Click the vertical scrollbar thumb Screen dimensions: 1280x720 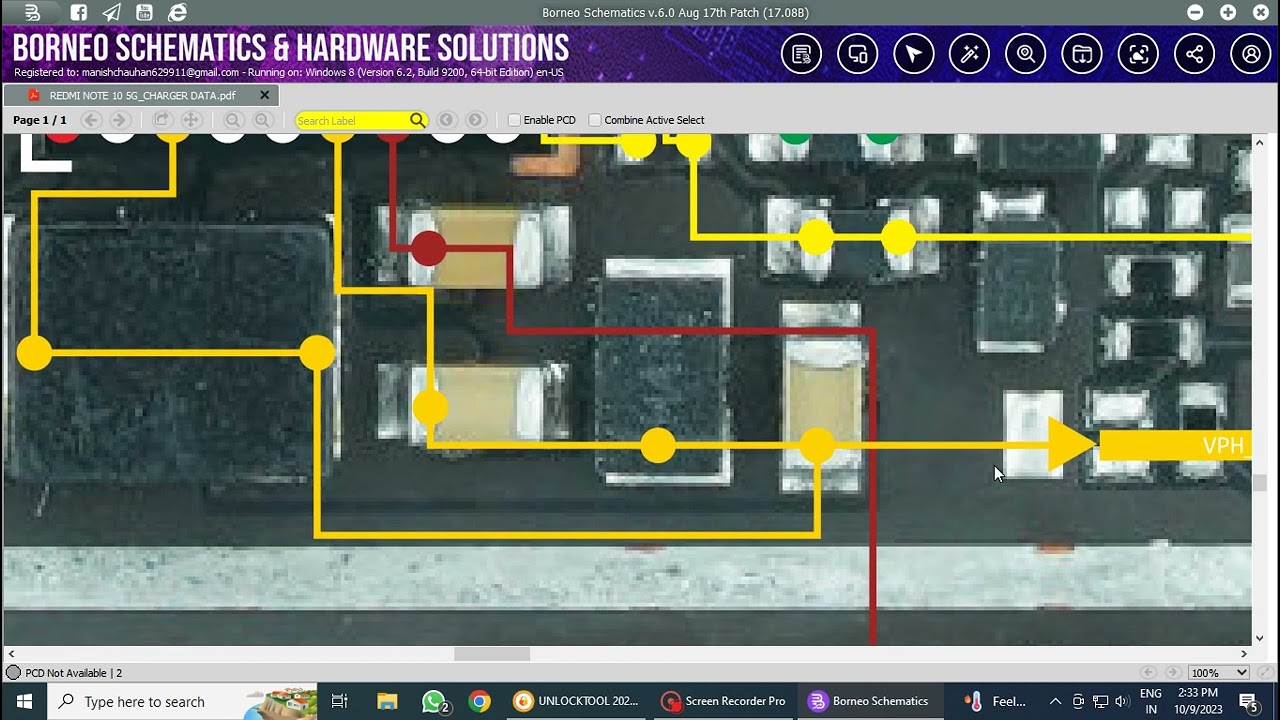[x=1260, y=483]
